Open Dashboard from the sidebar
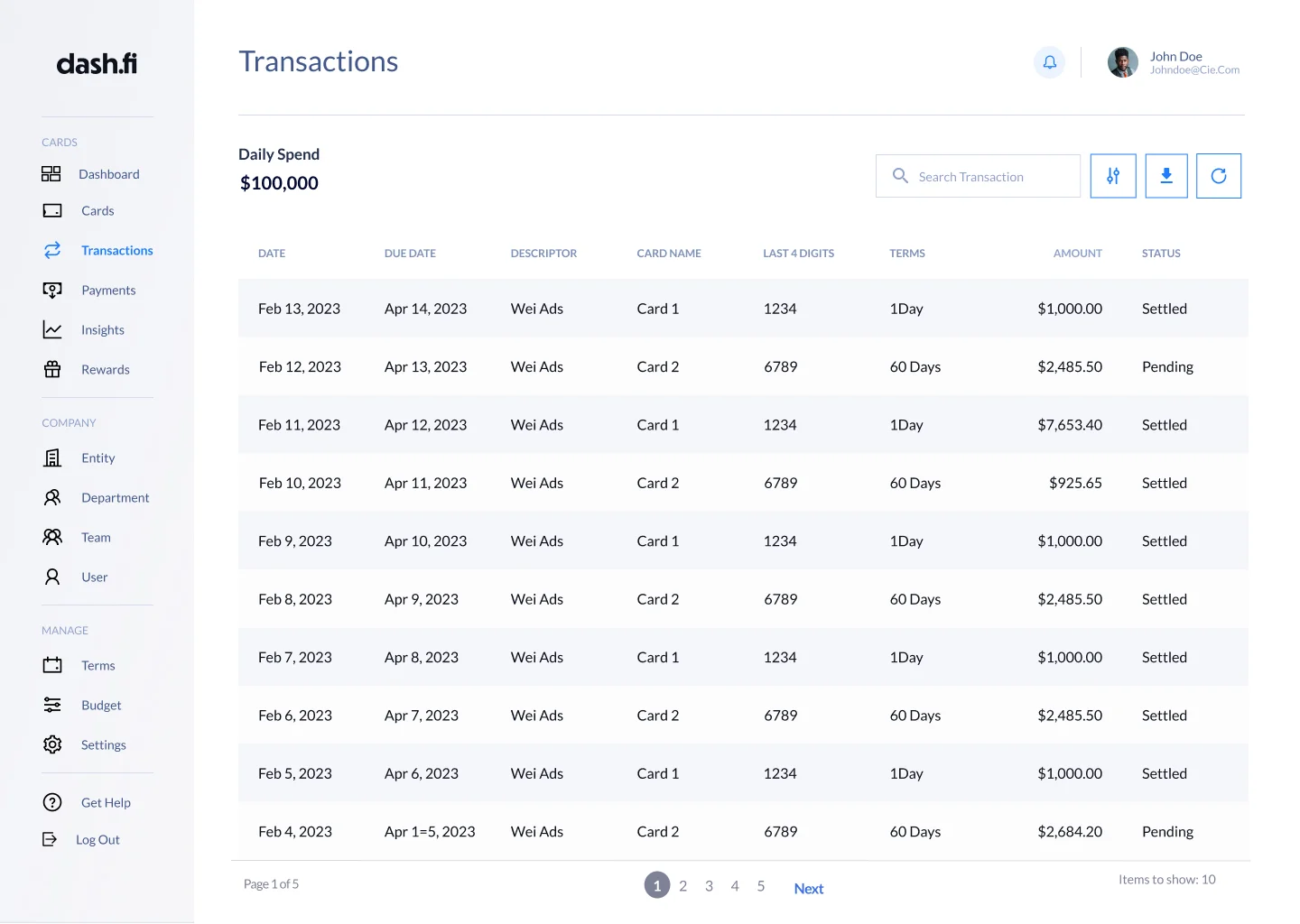 point(108,174)
